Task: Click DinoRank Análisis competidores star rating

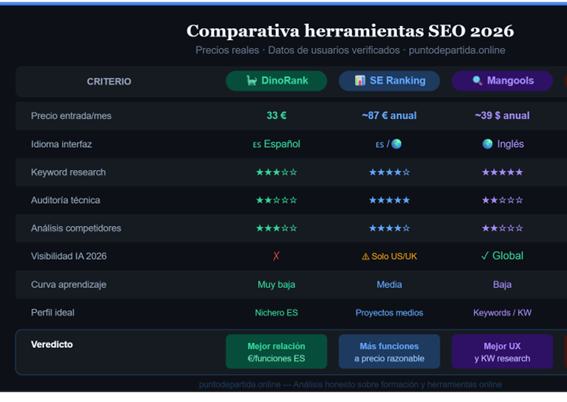Action: (276, 228)
